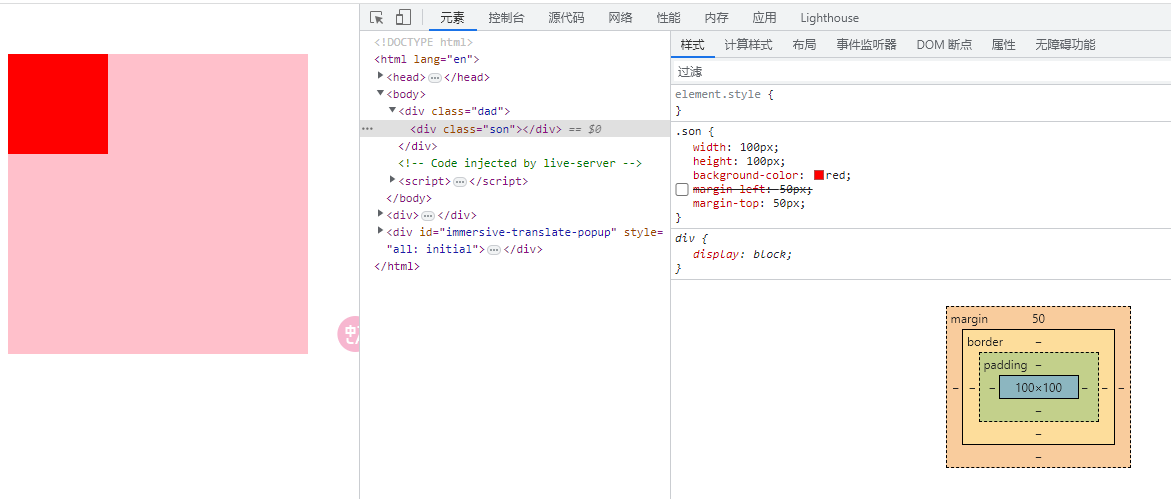Collapse the div class="dad" node
This screenshot has height=499, width=1171.
click(392, 110)
